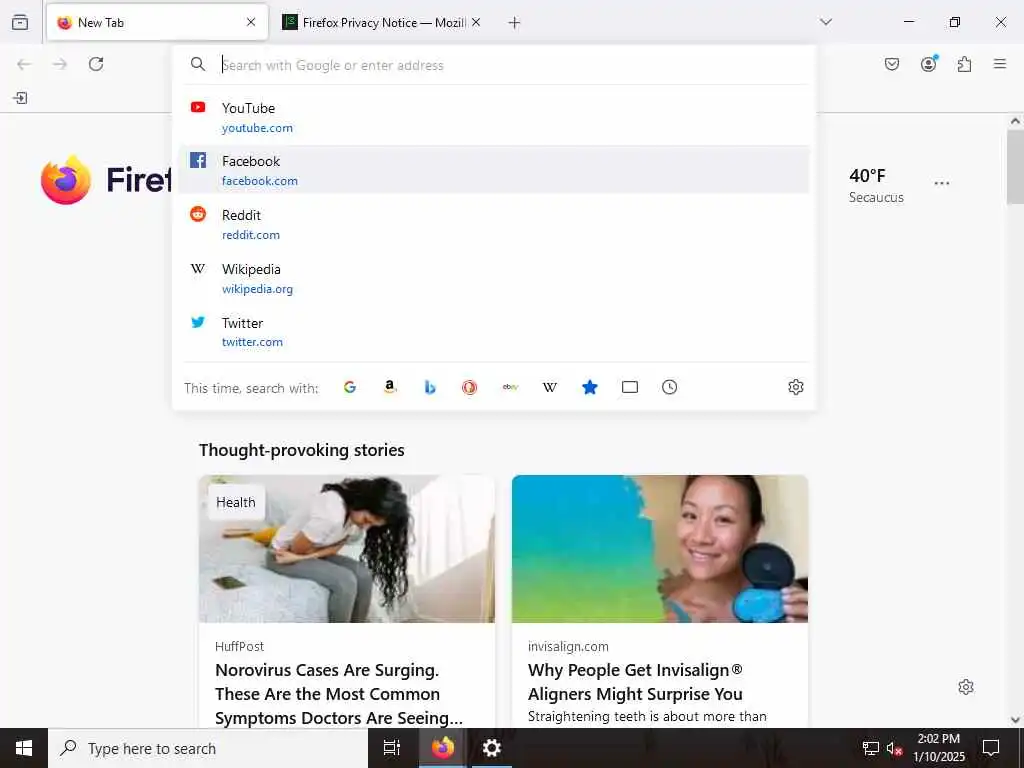The image size is (1024, 768).
Task: Open the new tab personalize gear
Action: [x=966, y=687]
